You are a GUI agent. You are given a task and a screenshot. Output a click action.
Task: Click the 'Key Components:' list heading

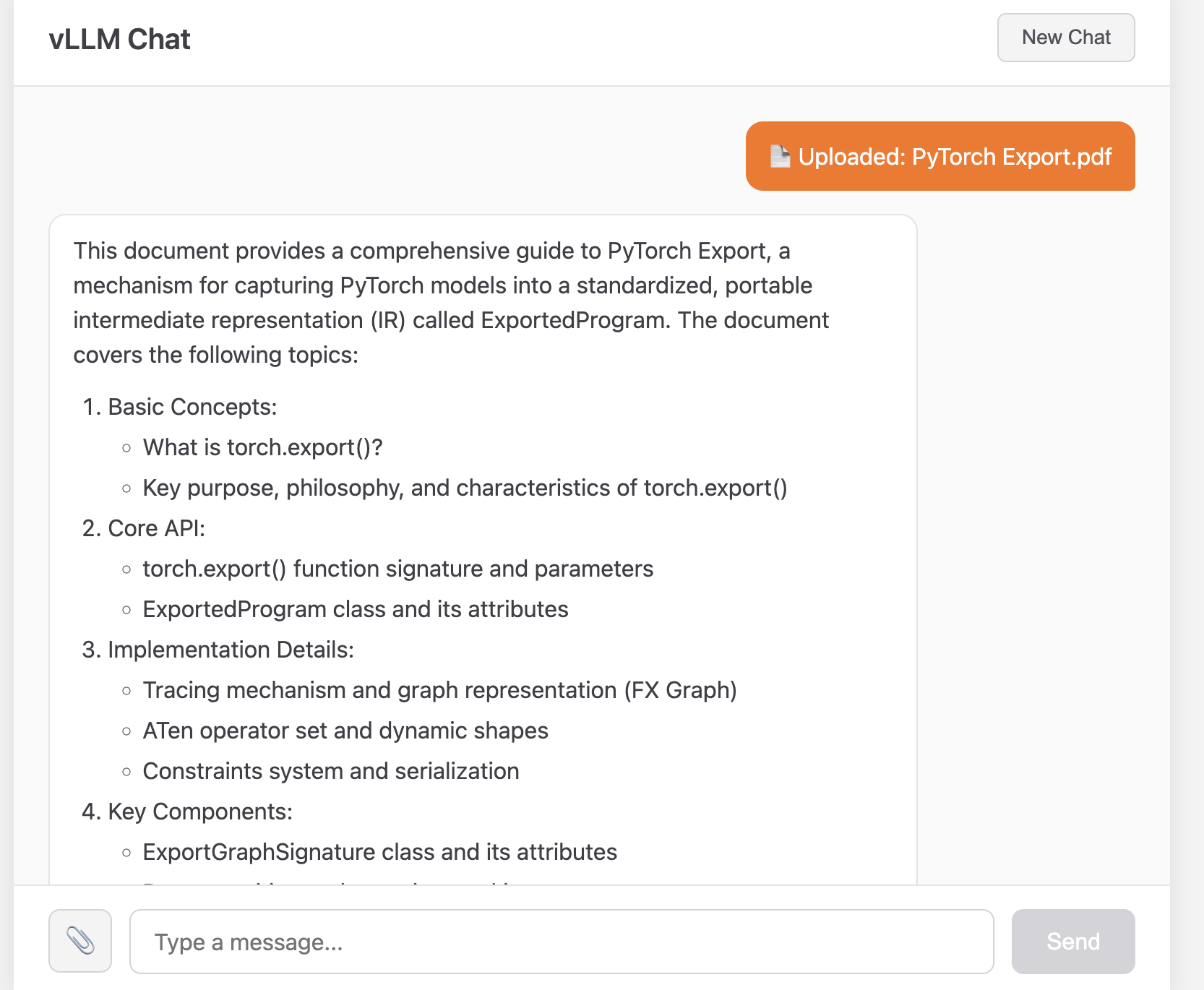(x=200, y=812)
